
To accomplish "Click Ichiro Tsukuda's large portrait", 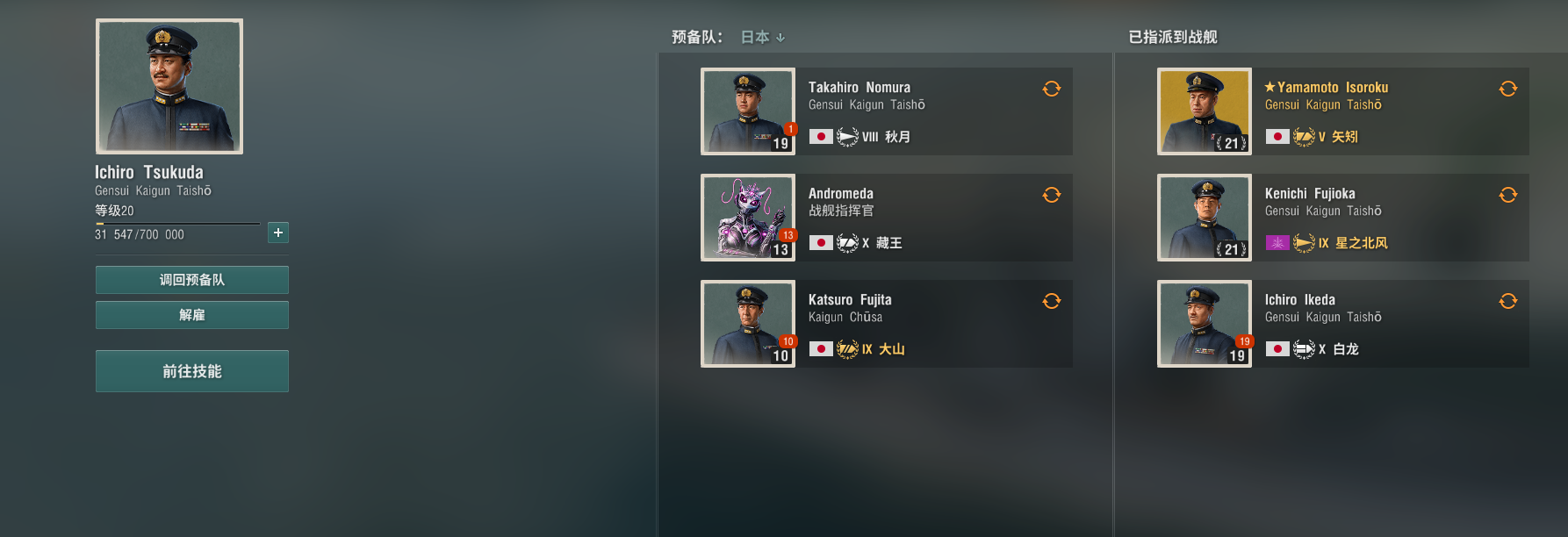I will point(169,87).
